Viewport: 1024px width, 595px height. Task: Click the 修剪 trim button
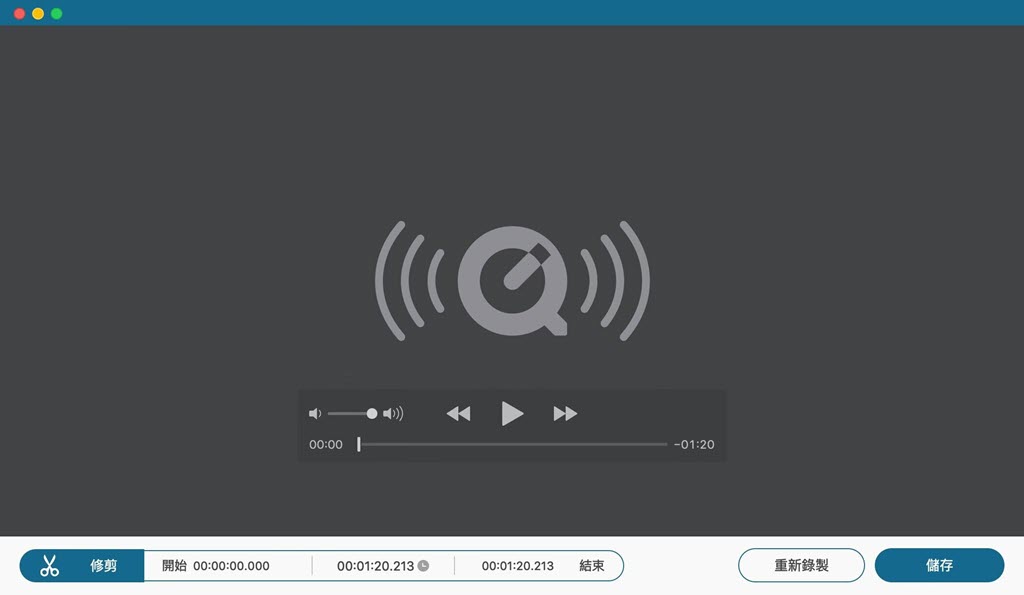pos(82,566)
